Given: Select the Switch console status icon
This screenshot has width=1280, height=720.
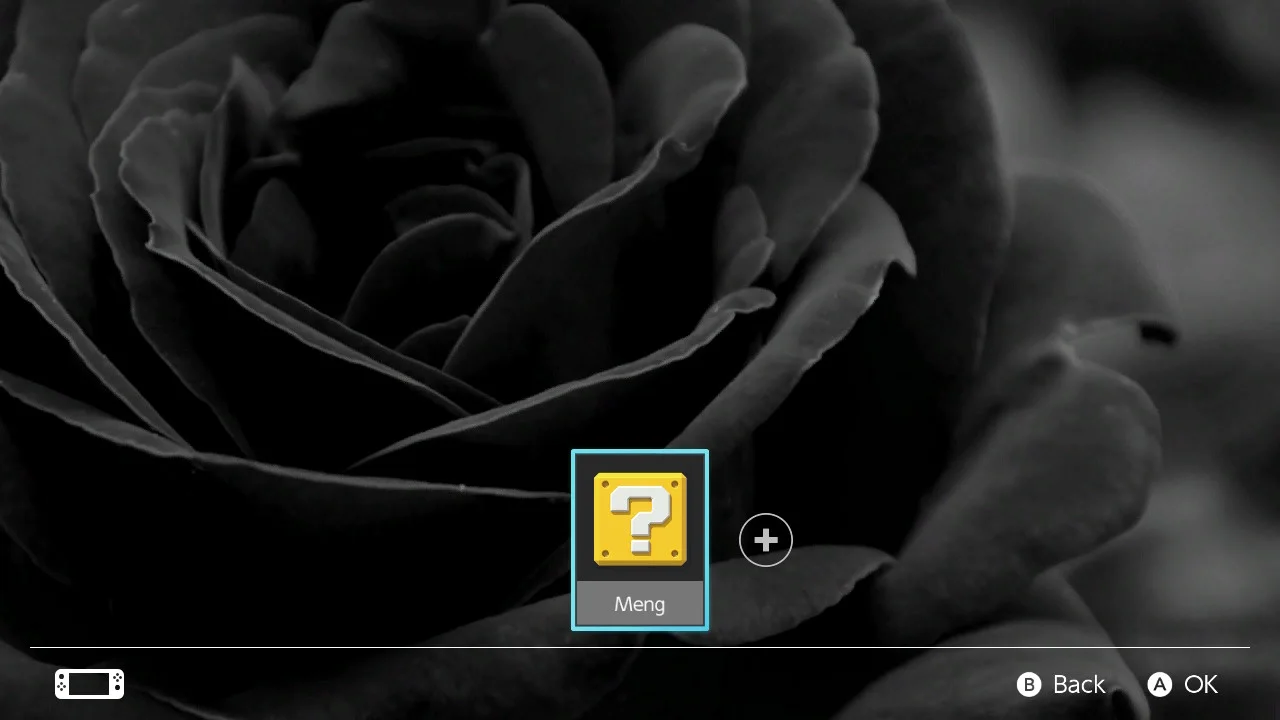Looking at the screenshot, I should pos(89,684).
